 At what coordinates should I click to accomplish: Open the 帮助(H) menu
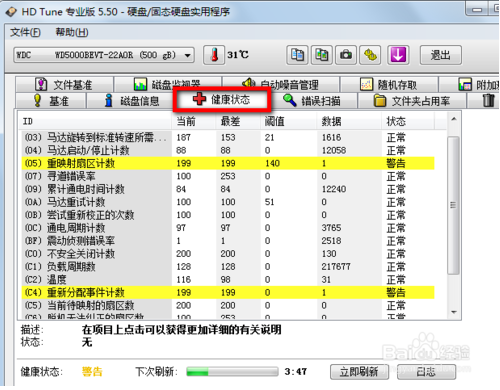(x=72, y=32)
